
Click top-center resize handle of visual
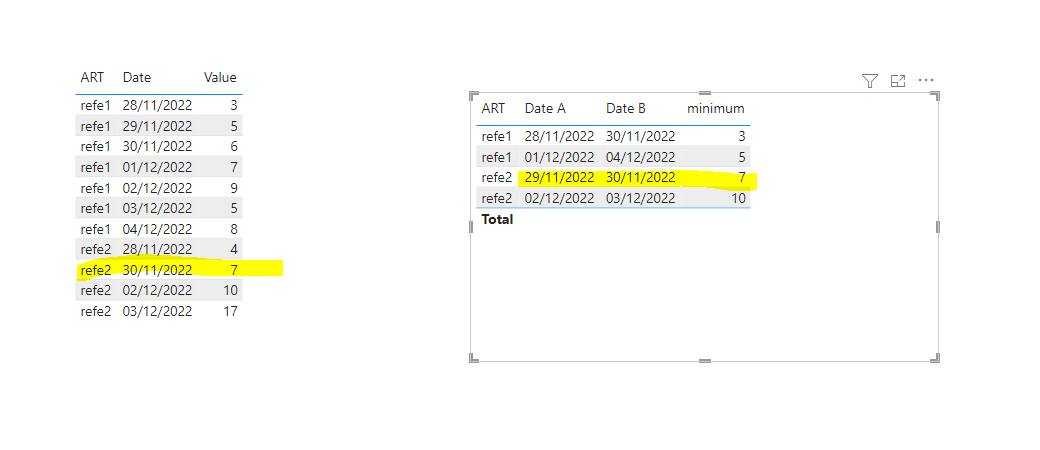click(x=704, y=93)
